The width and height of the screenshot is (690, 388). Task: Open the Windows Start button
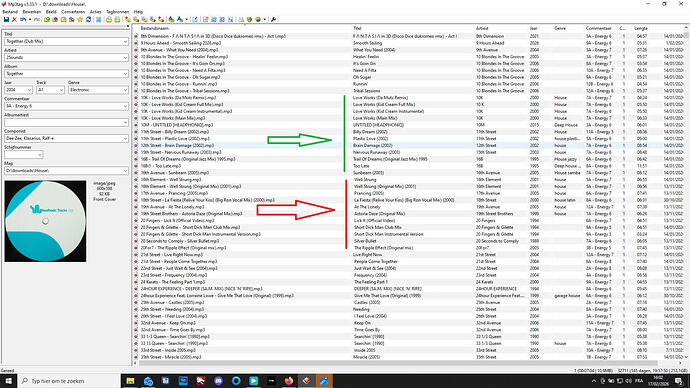click(x=8, y=381)
